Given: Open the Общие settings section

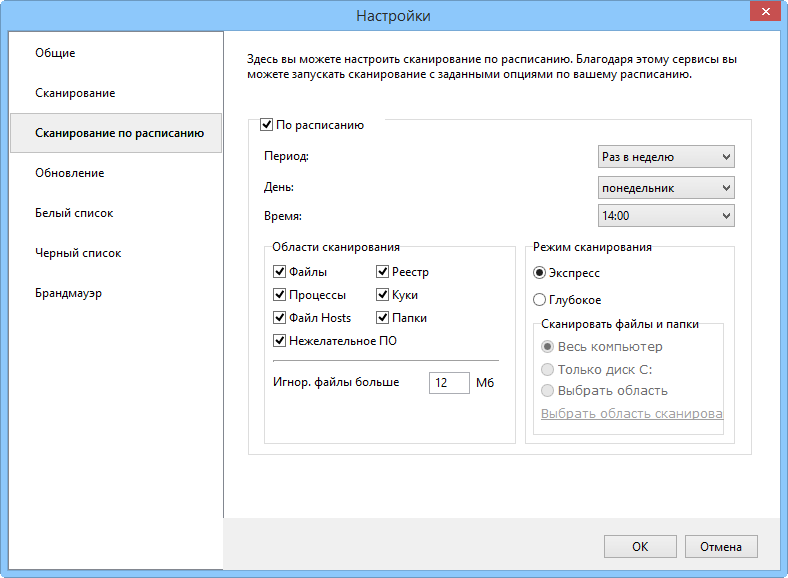Looking at the screenshot, I should 55,53.
